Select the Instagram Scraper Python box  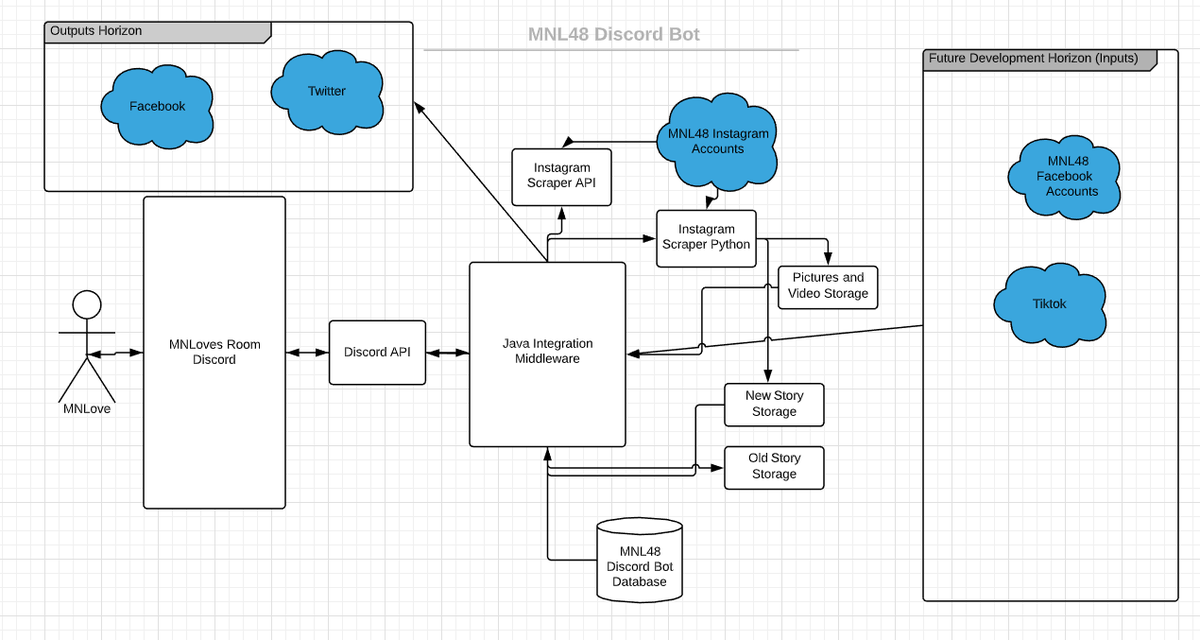[x=706, y=238]
